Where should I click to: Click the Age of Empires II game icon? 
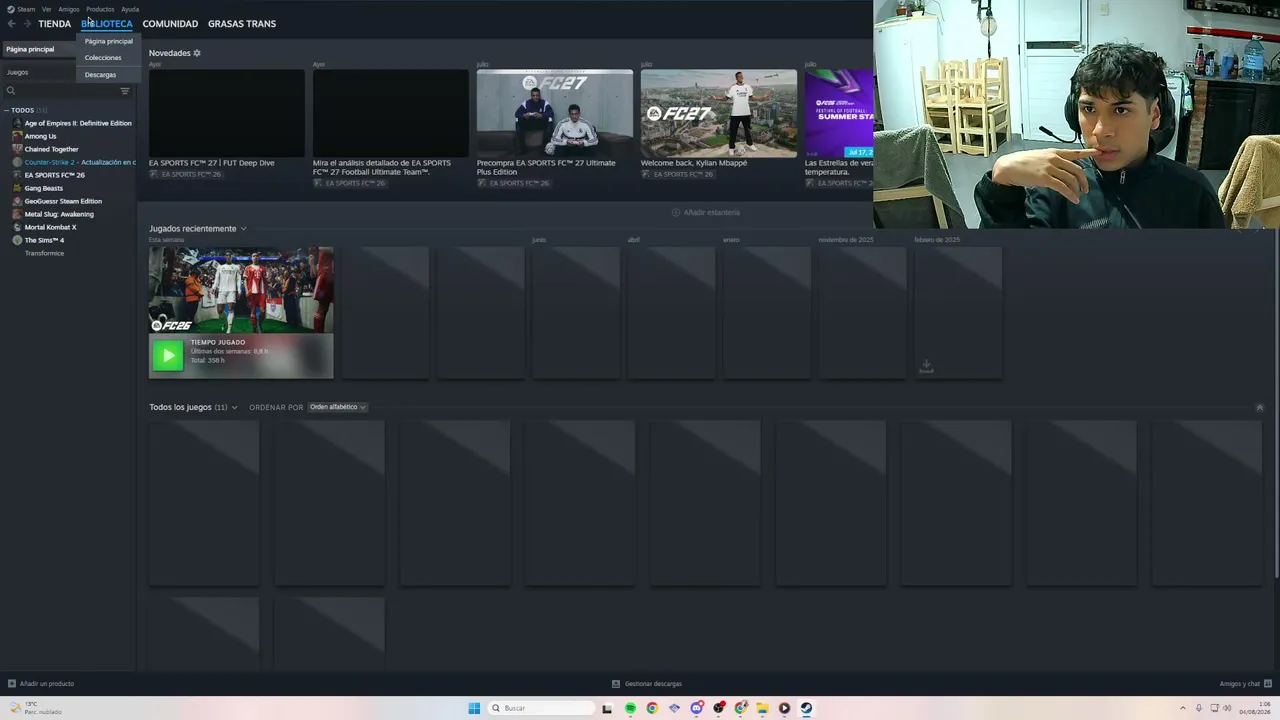[17, 123]
